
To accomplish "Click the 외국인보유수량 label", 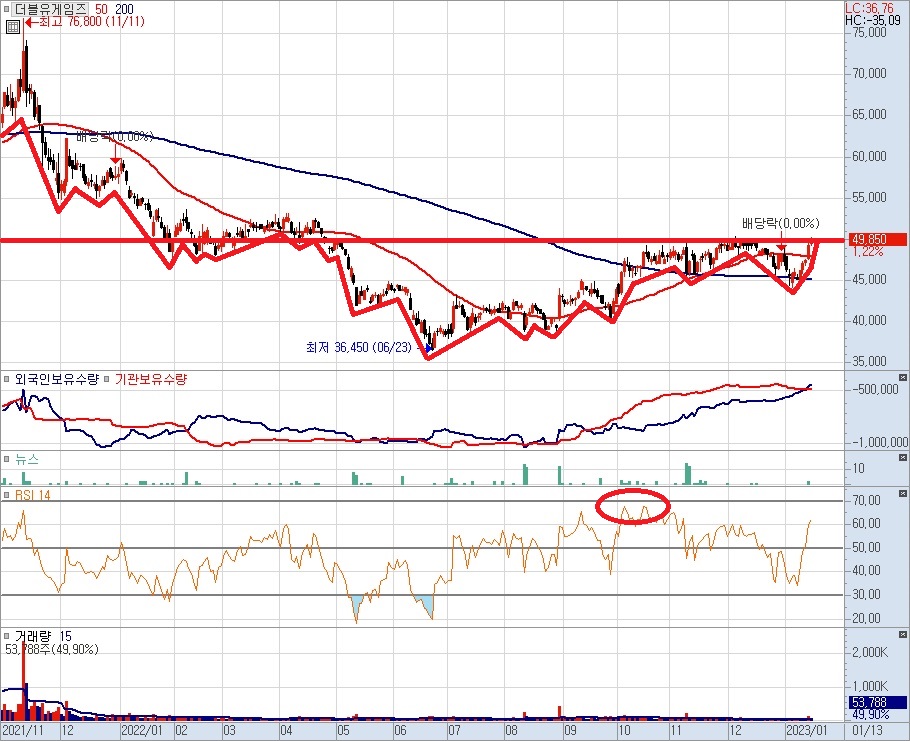I will pos(57,379).
